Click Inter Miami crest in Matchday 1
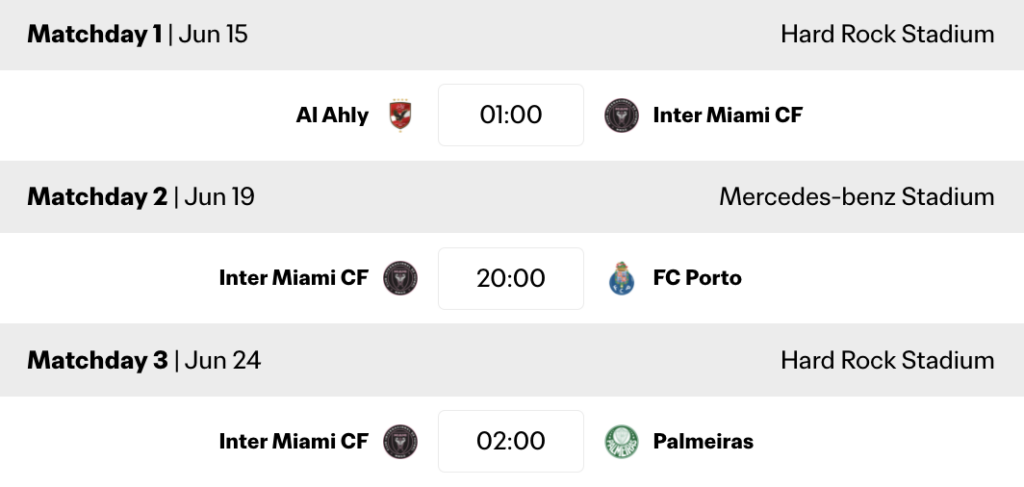 click(x=621, y=115)
